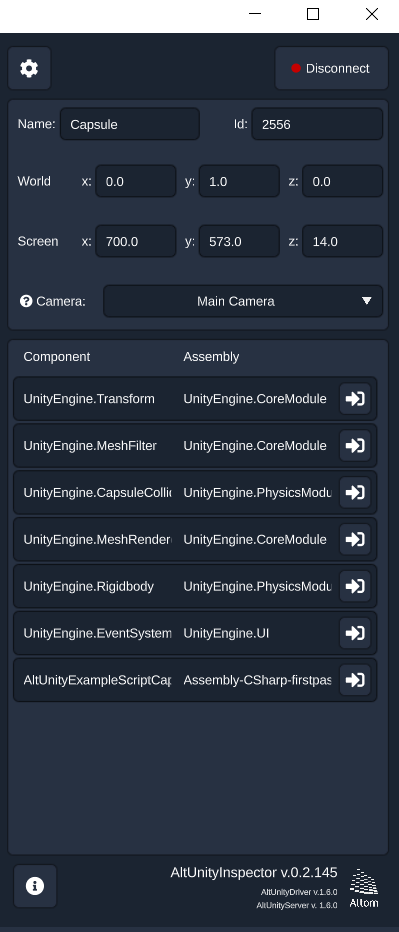This screenshot has height=932, width=399.
Task: Click the Screen z field showing 14.0
Action: (343, 241)
